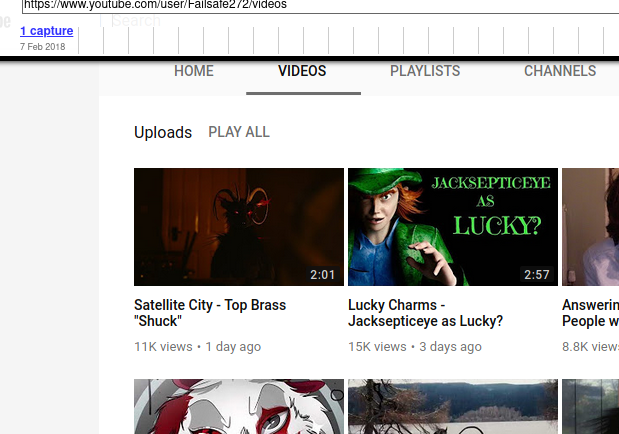Click title Satellite City - Top Brass "Shuck"
The height and width of the screenshot is (434, 619).
click(x=210, y=313)
